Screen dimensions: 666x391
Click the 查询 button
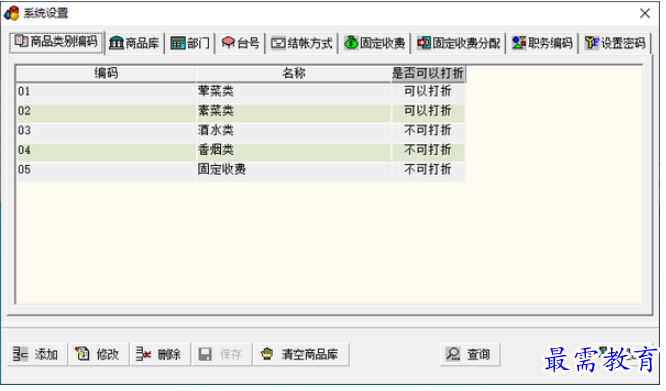[x=470, y=354]
